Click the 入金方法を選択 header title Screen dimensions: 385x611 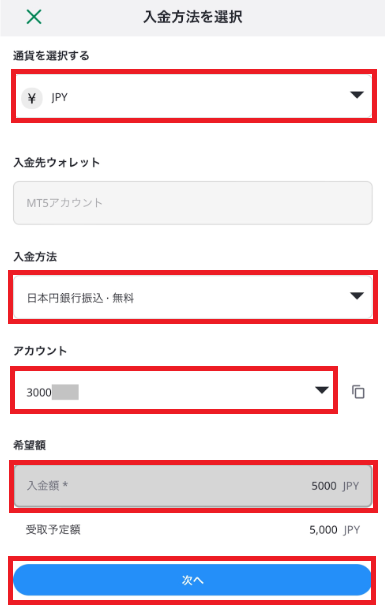pyautogui.click(x=192, y=17)
